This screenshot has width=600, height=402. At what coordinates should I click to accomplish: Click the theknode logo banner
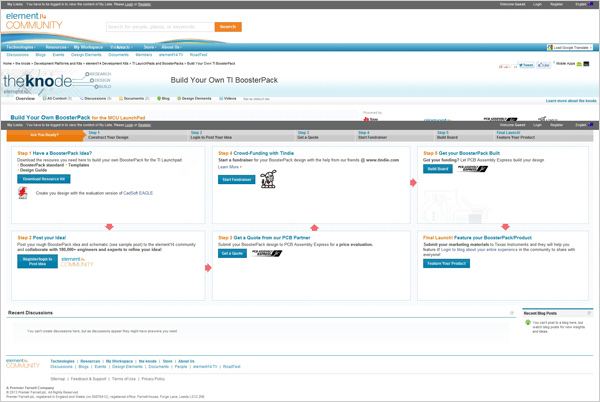tap(57, 82)
